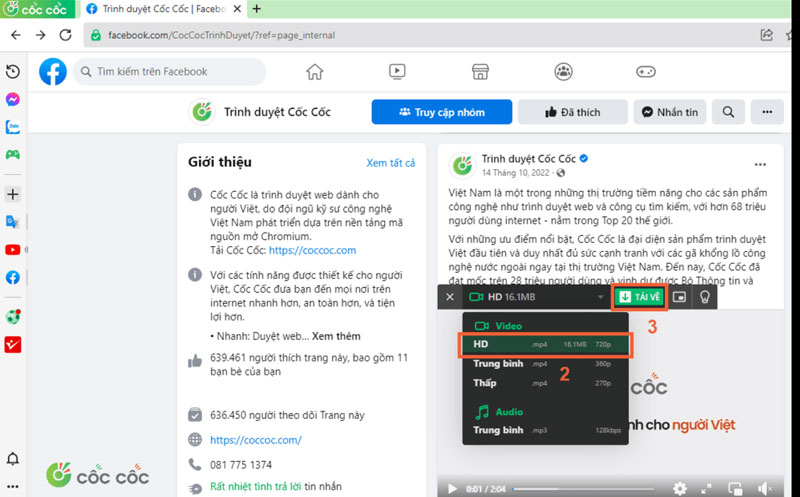The image size is (800, 497).
Task: Open Facebook Marketplace icon
Action: [x=480, y=71]
